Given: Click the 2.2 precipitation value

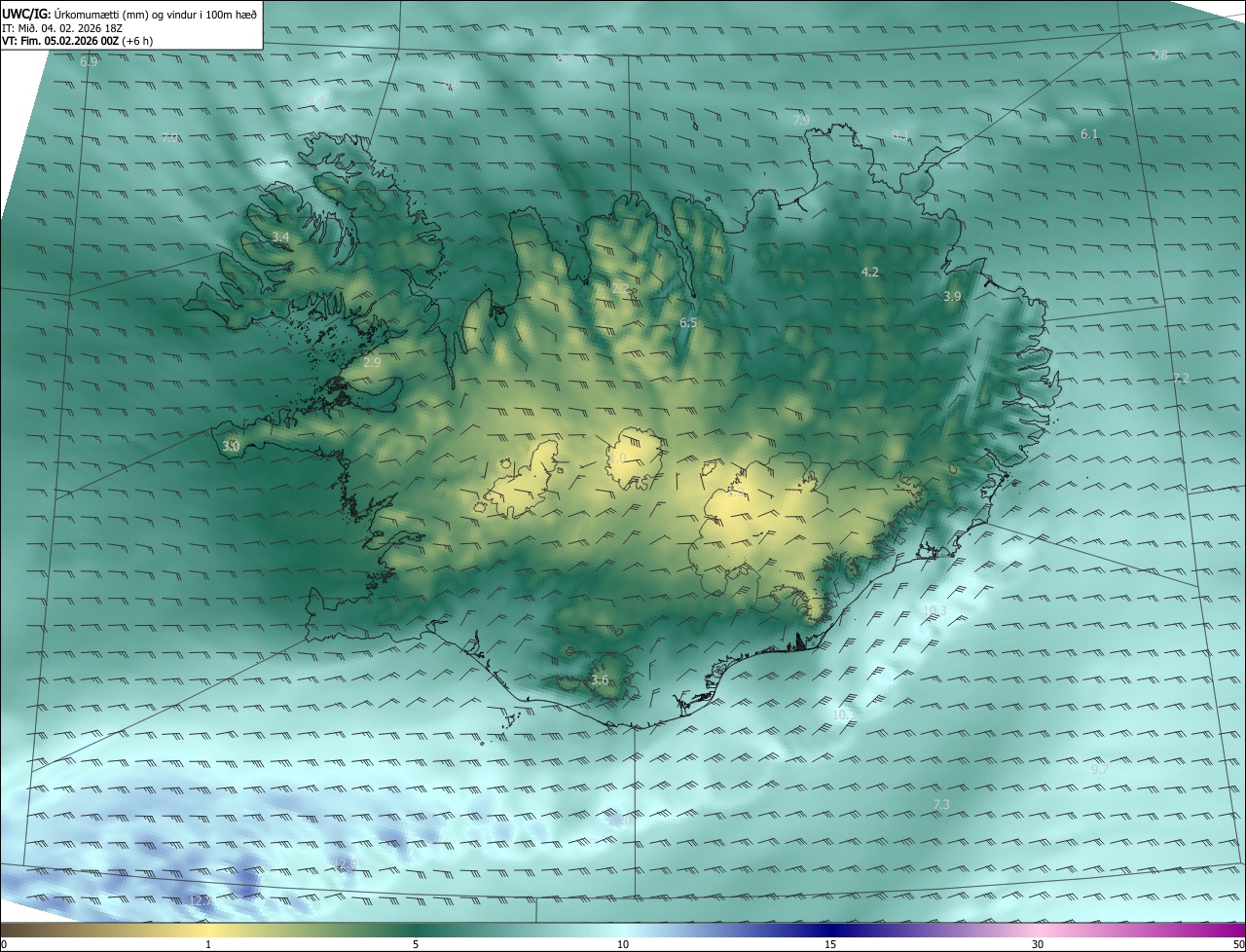Looking at the screenshot, I should click(620, 288).
